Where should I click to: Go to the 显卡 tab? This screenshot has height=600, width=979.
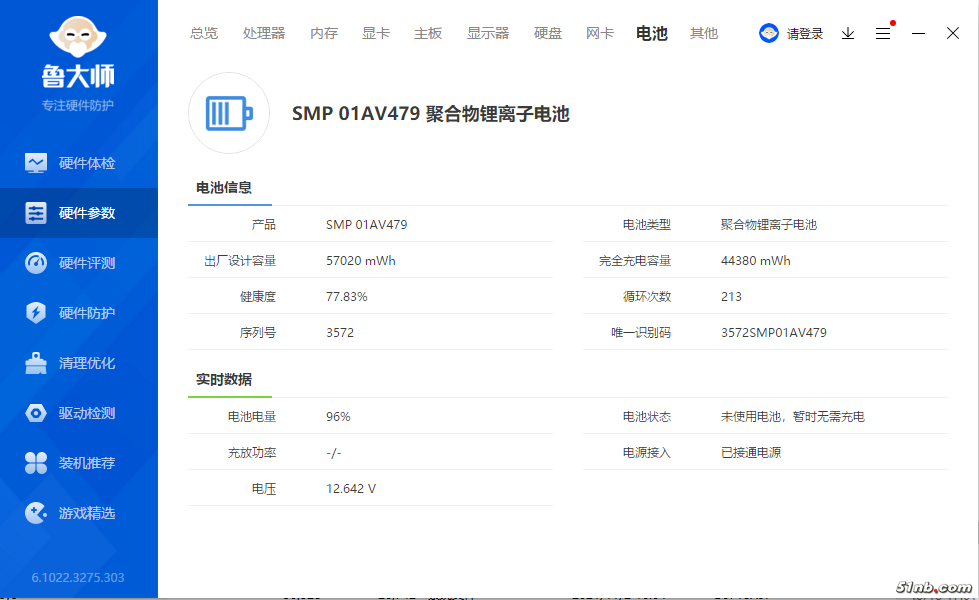376,33
